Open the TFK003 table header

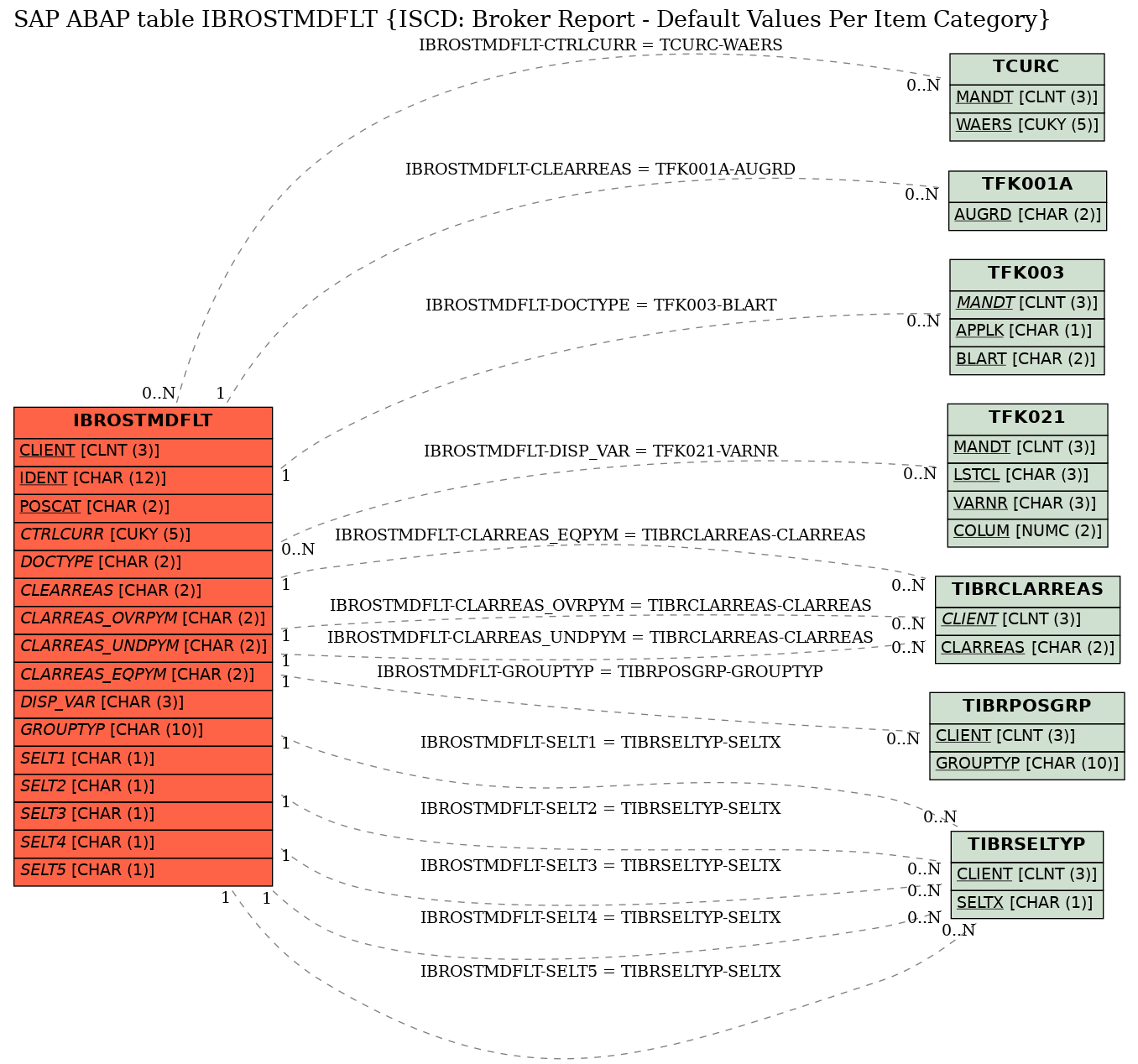pyautogui.click(x=1026, y=274)
